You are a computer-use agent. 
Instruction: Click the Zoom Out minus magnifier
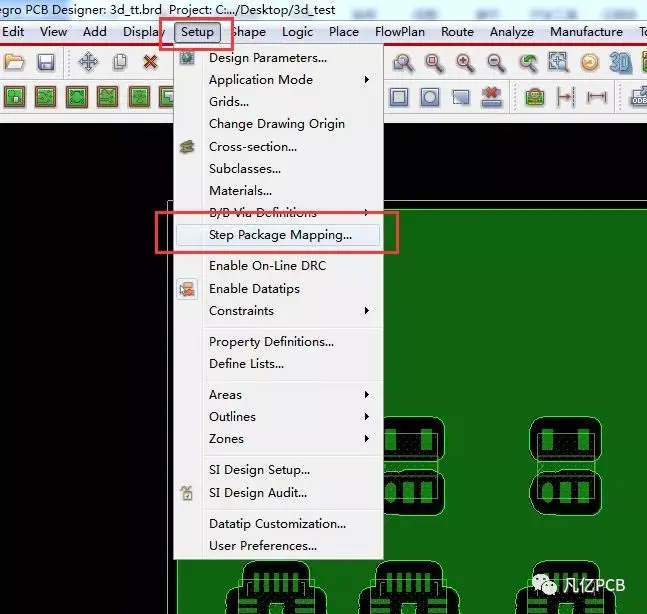tap(496, 63)
